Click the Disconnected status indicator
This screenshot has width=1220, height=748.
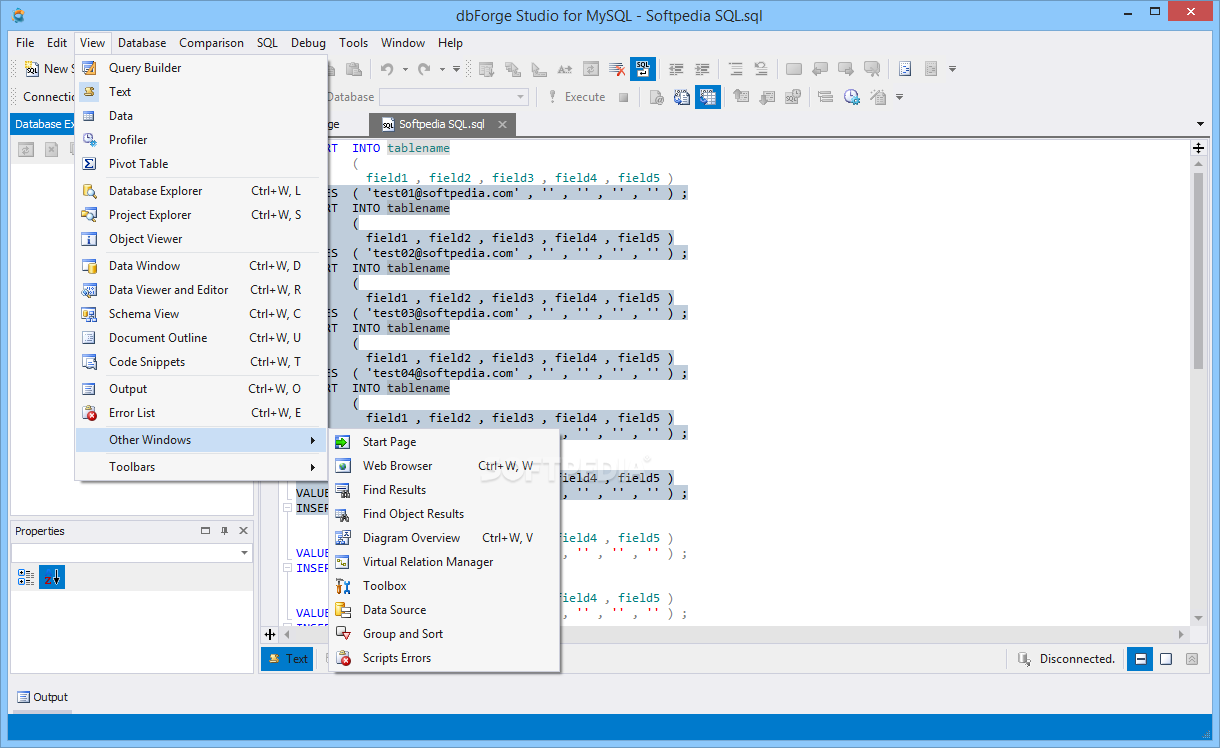pos(1066,659)
